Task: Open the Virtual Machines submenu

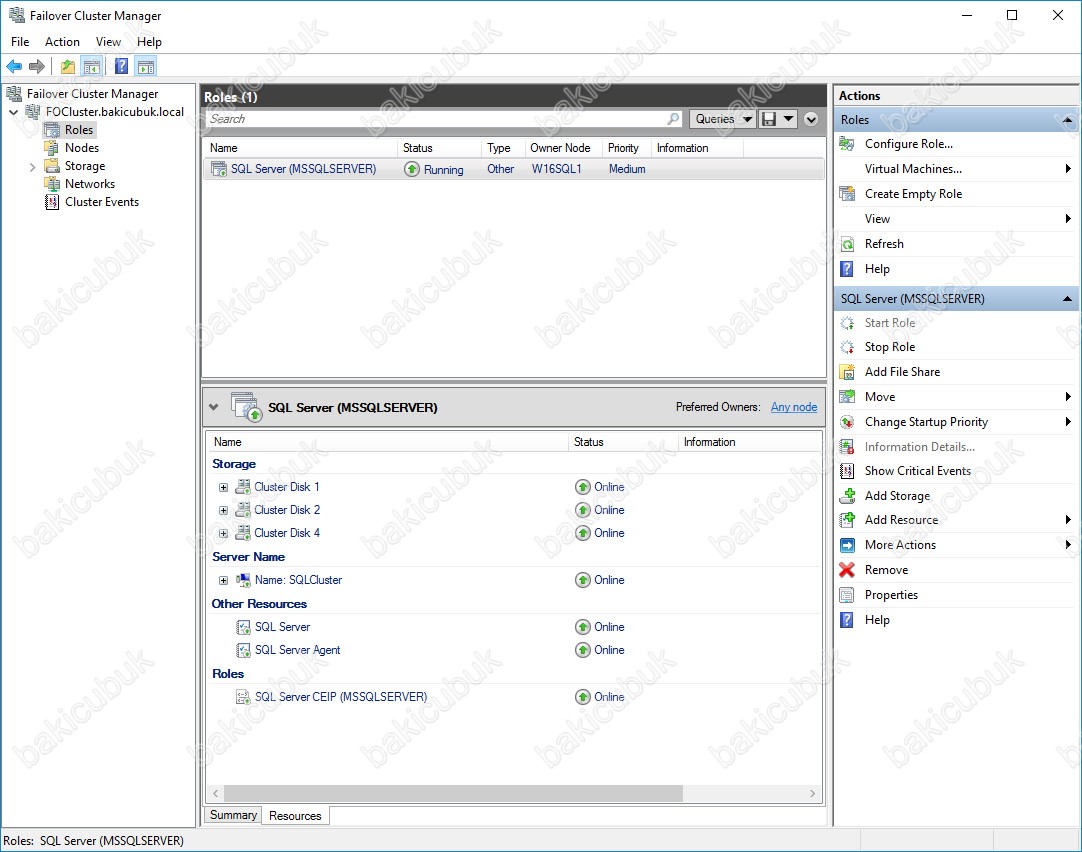Action: coord(956,168)
